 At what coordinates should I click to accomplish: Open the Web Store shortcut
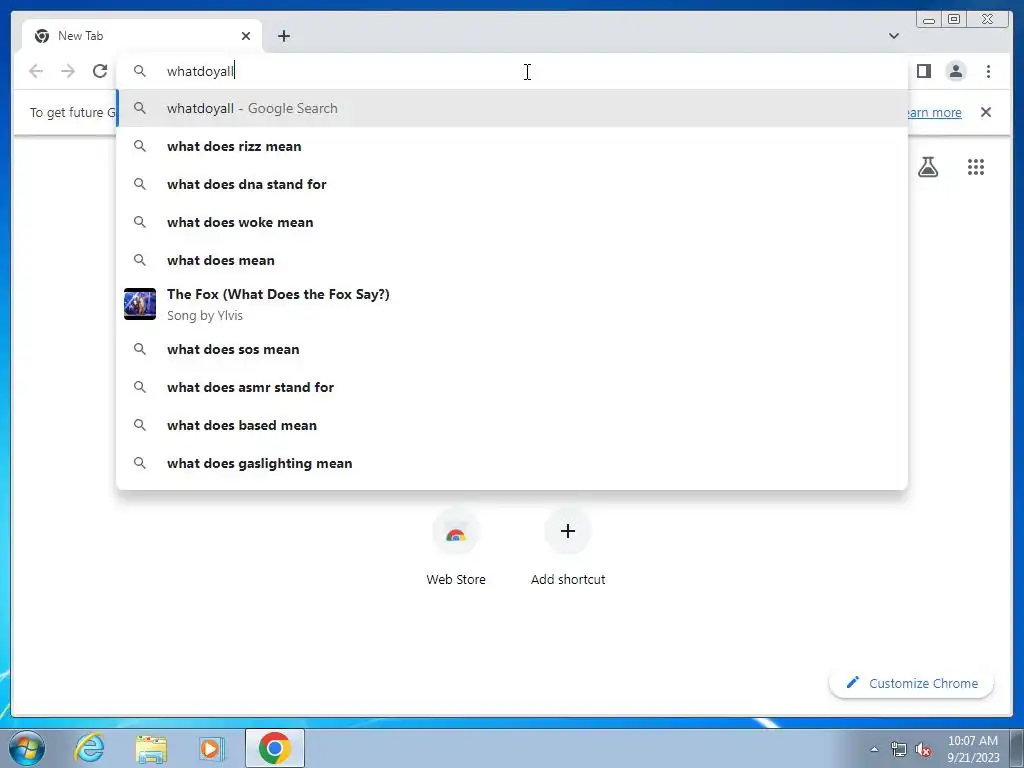pyautogui.click(x=456, y=547)
